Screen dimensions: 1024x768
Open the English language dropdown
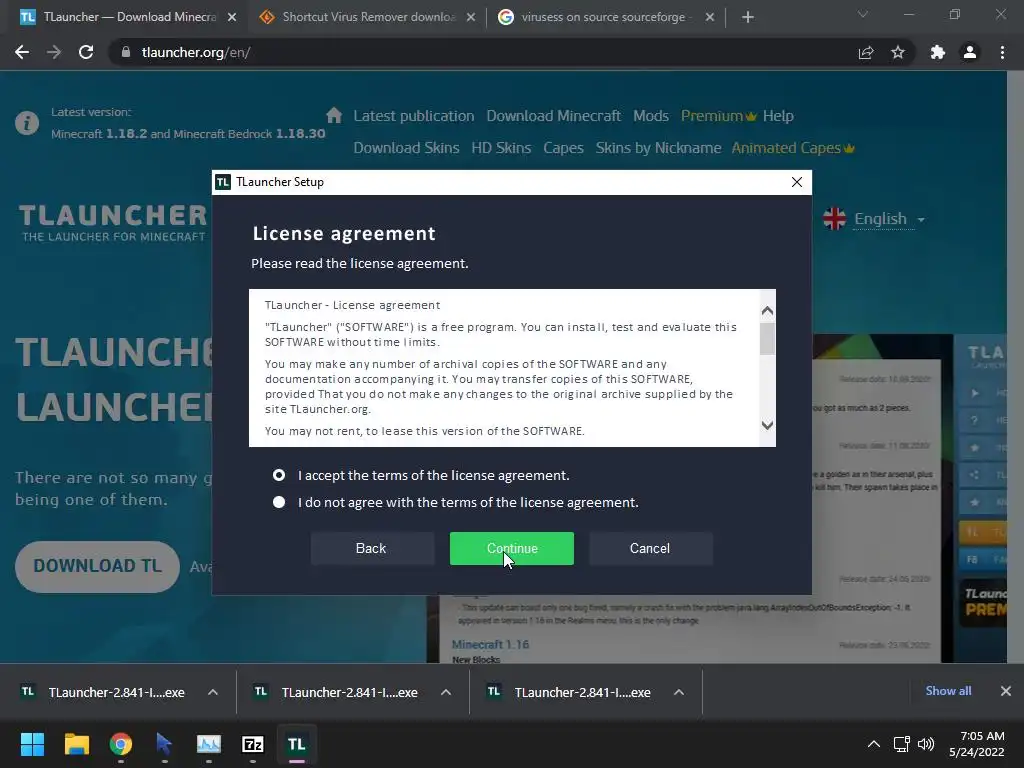pyautogui.click(x=889, y=219)
